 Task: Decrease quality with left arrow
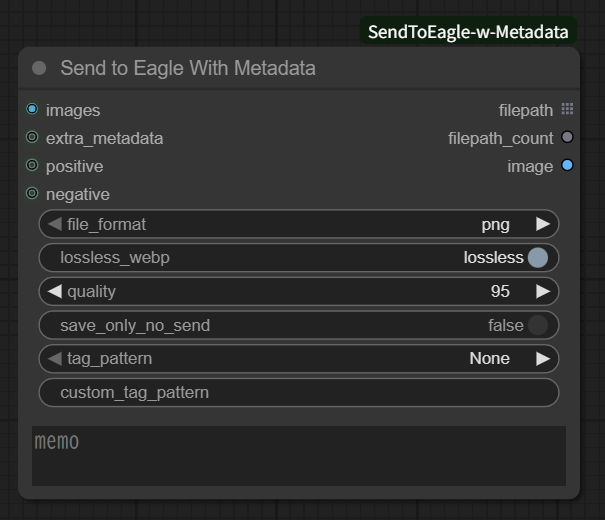pyautogui.click(x=55, y=291)
